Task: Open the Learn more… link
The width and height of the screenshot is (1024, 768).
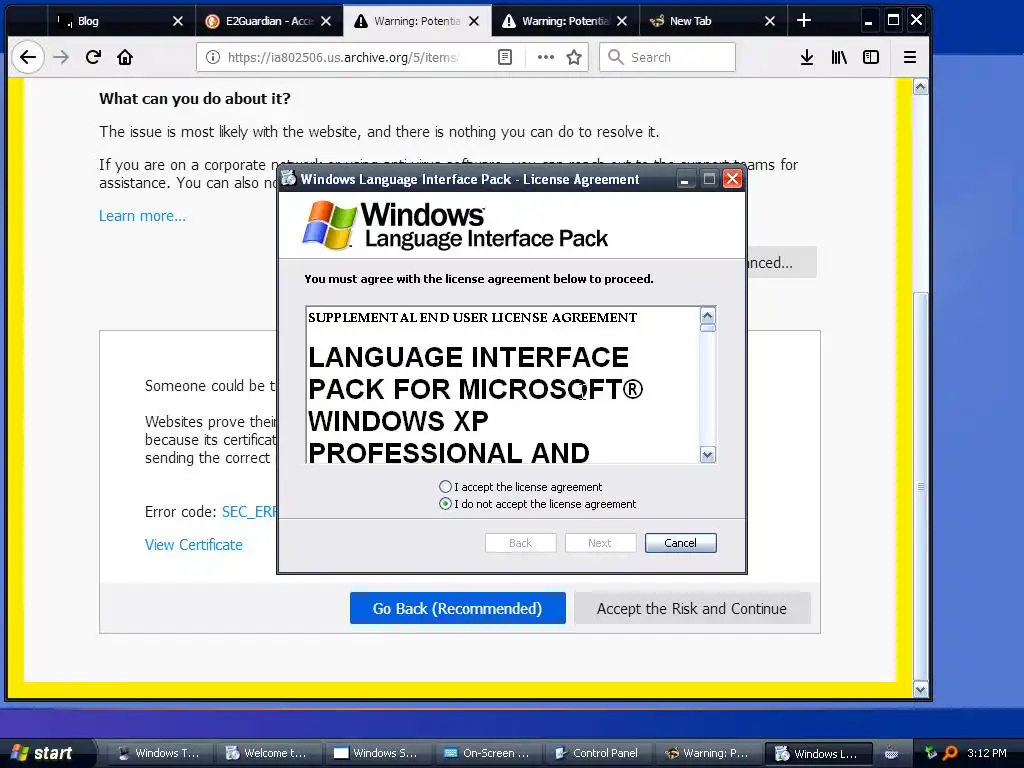Action: pos(142,216)
